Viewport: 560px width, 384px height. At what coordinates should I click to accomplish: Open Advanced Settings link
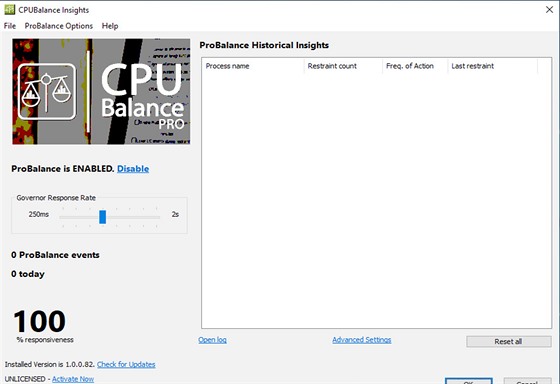click(362, 340)
